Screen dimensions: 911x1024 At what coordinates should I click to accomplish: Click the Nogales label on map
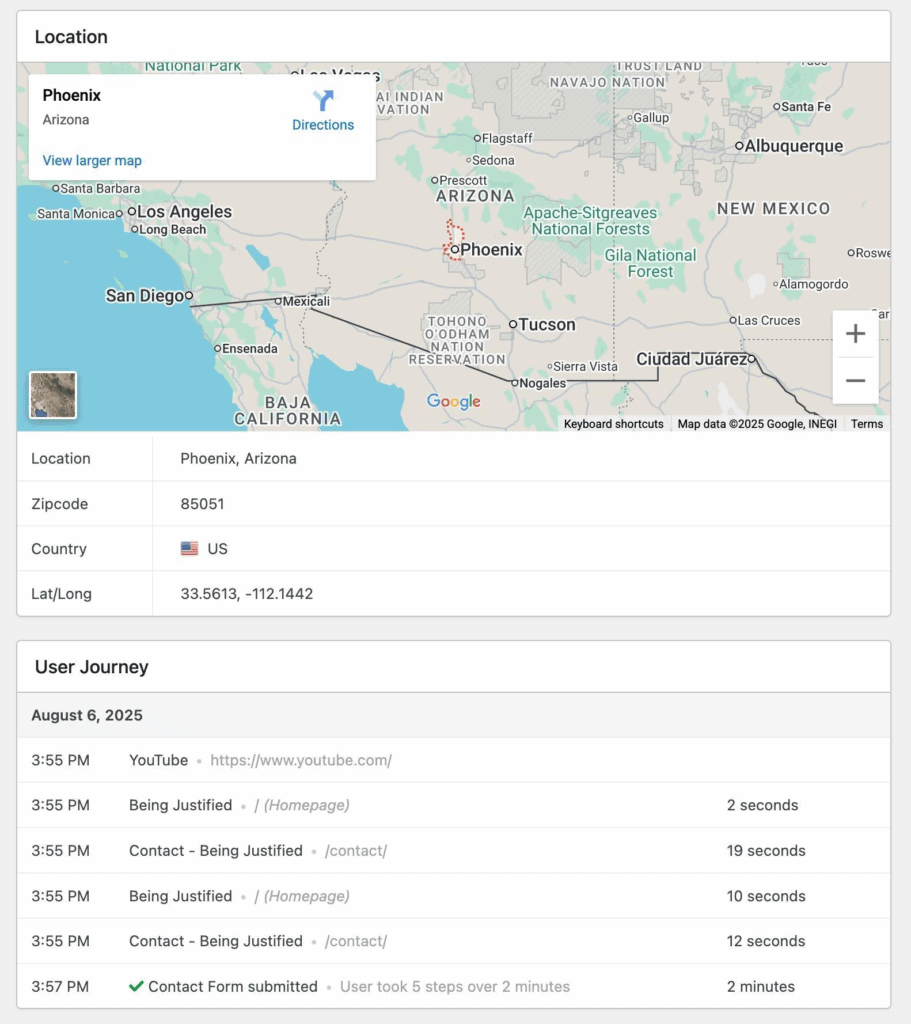click(x=543, y=383)
